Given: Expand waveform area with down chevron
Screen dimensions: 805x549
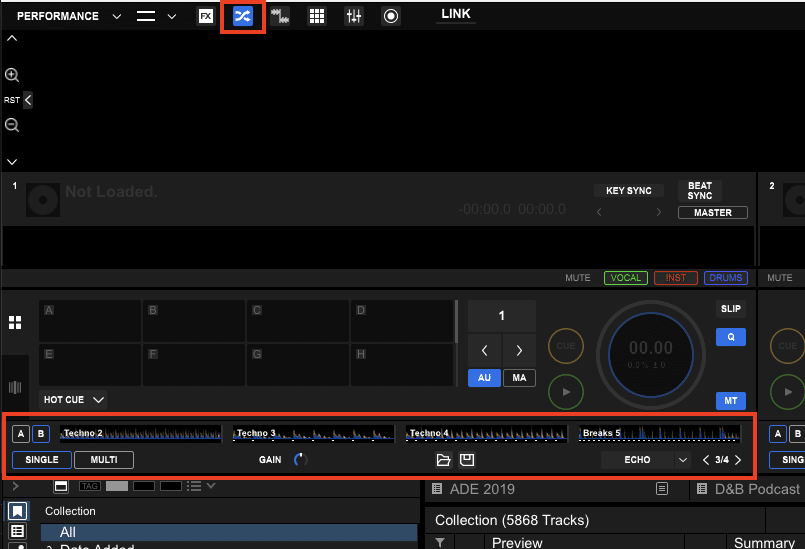Looking at the screenshot, I should click(x=12, y=162).
